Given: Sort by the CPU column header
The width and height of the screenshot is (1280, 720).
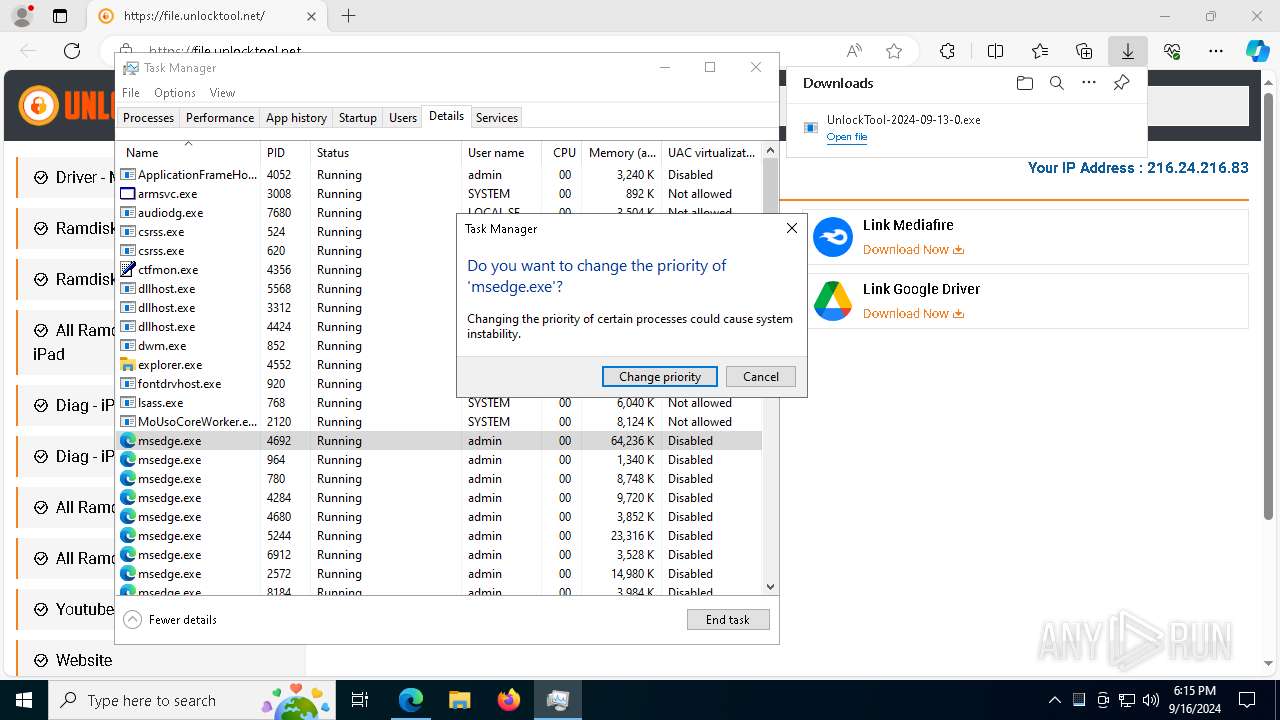Looking at the screenshot, I should [x=563, y=153].
